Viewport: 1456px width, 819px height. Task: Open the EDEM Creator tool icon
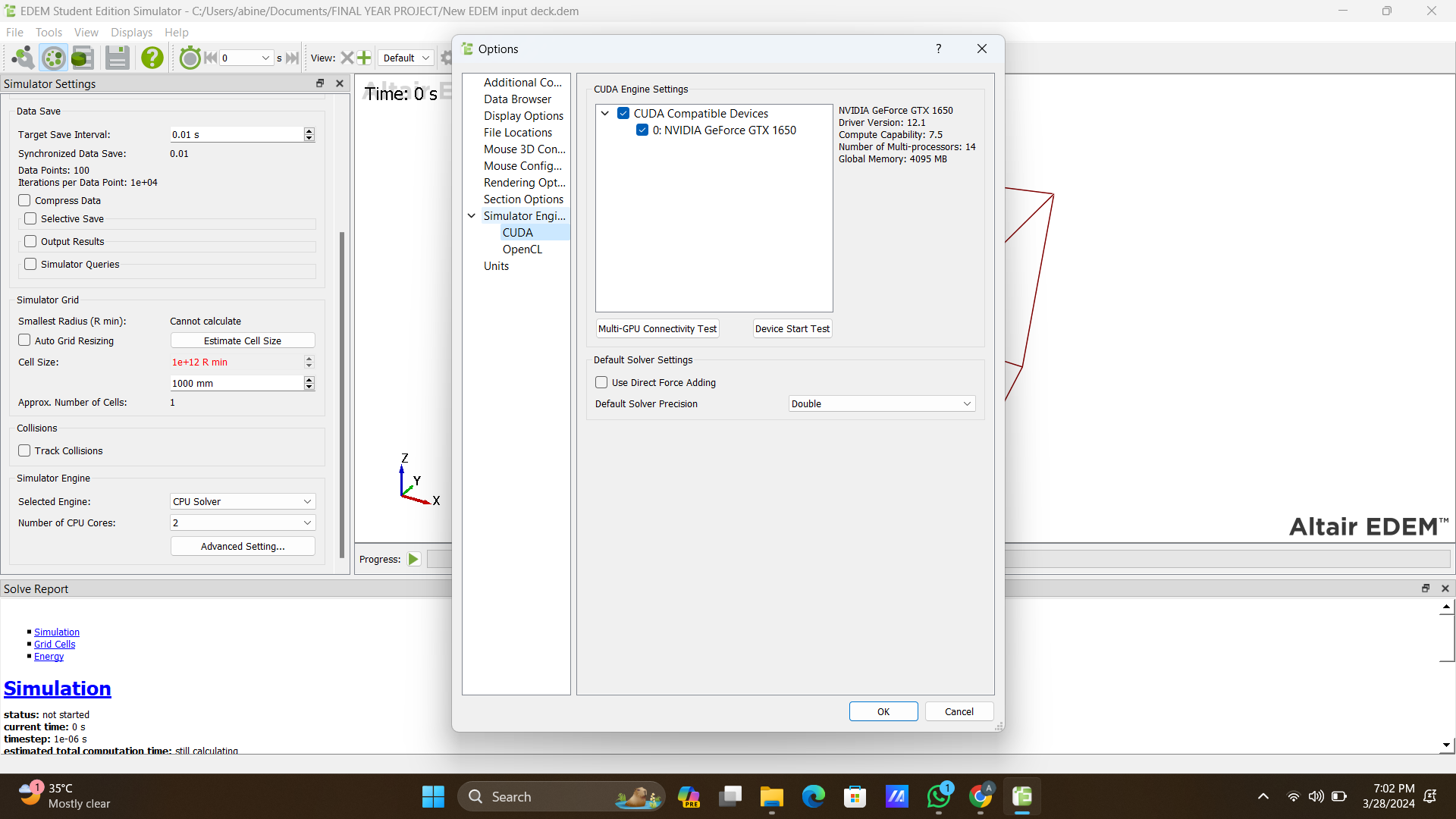tap(23, 58)
